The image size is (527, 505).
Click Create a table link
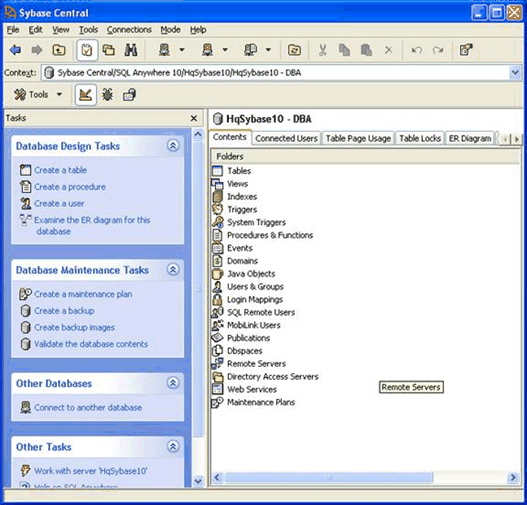point(60,170)
